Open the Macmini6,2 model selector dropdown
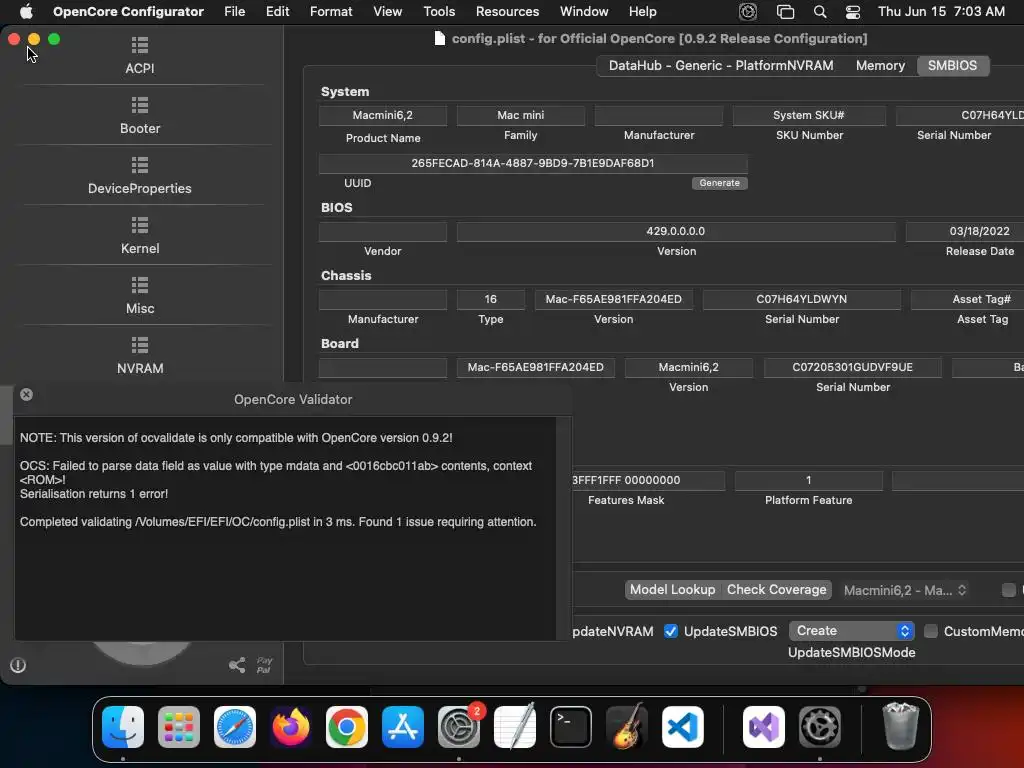 click(904, 590)
